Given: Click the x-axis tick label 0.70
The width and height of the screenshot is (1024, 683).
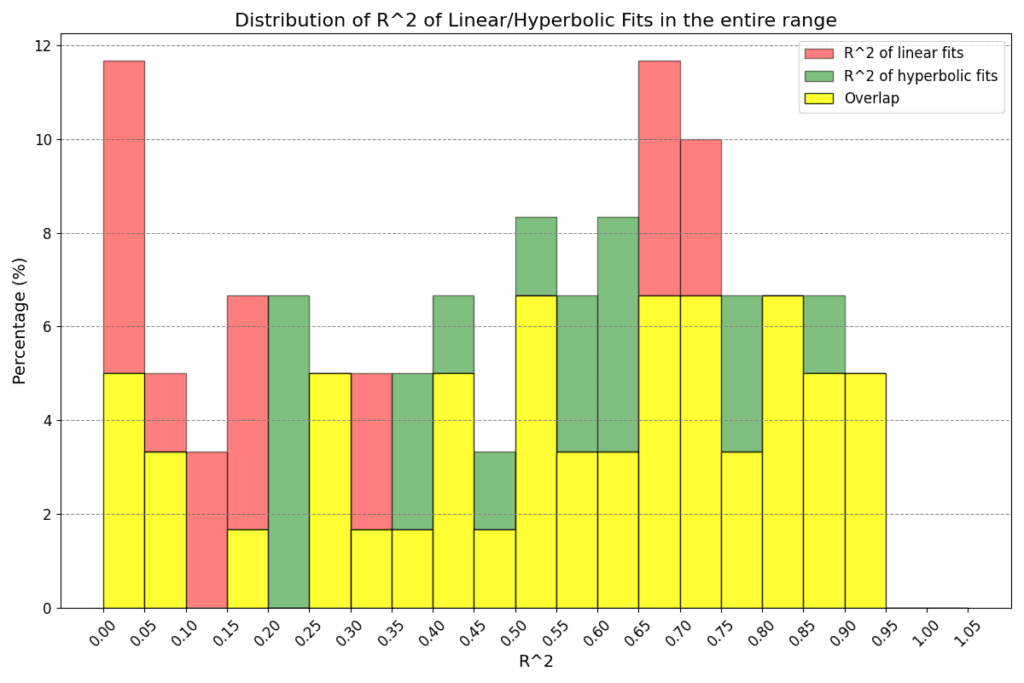Looking at the screenshot, I should pos(677,633).
